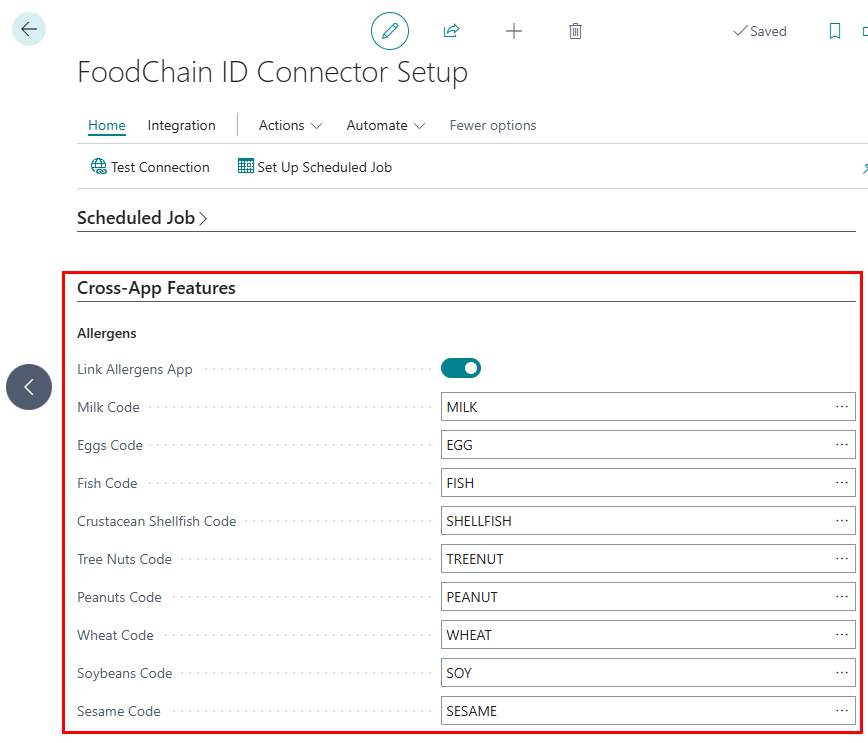Click the Test Connection globe icon

[x=99, y=167]
